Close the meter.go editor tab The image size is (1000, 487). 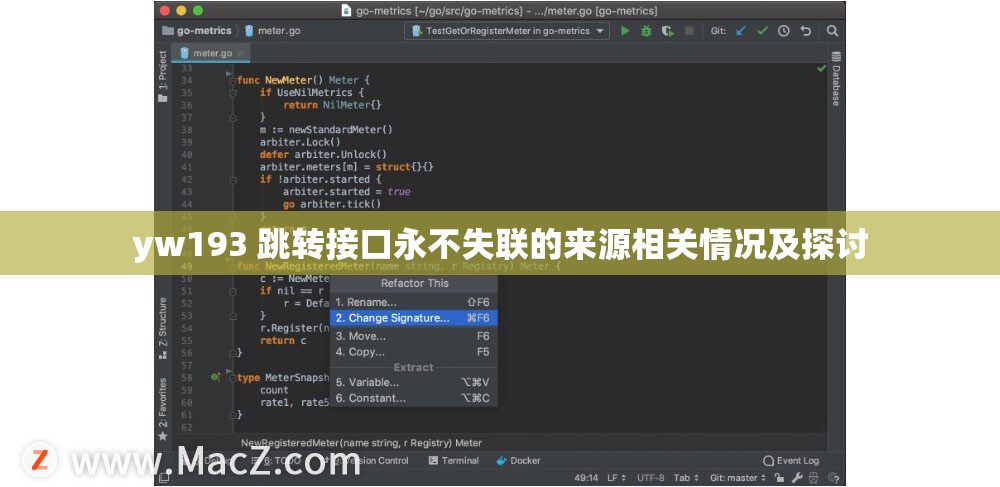[240, 54]
